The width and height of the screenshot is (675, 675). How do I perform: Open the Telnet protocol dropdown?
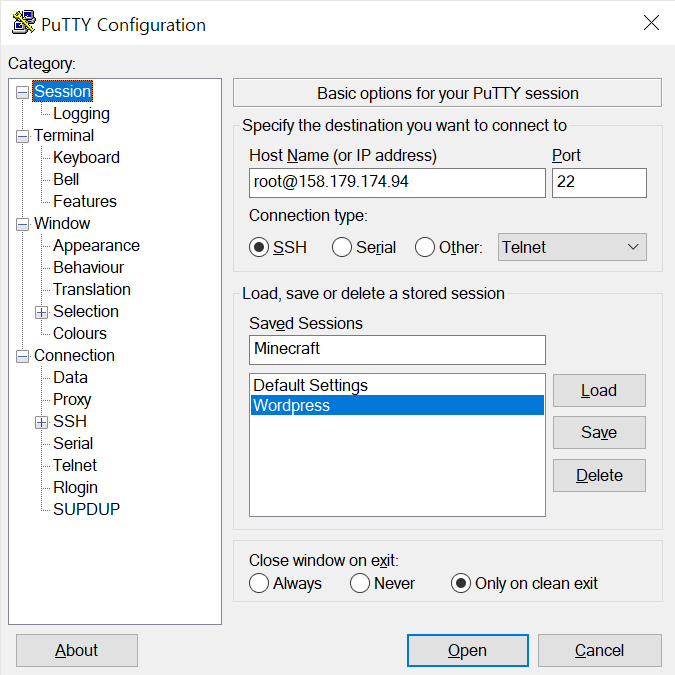(x=572, y=247)
